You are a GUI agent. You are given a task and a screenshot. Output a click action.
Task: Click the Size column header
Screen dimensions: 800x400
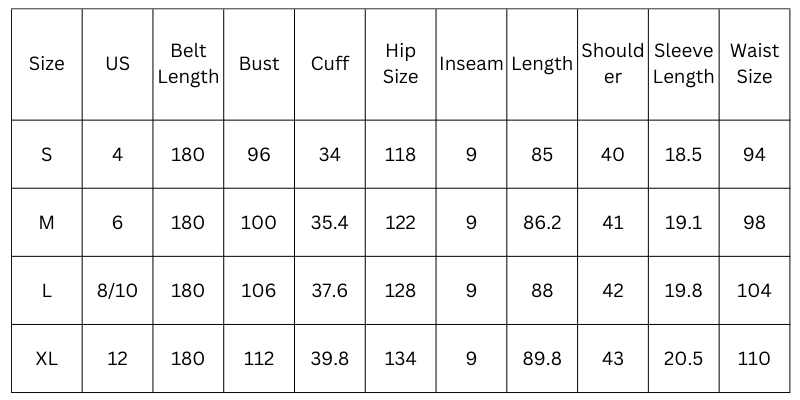(x=47, y=64)
